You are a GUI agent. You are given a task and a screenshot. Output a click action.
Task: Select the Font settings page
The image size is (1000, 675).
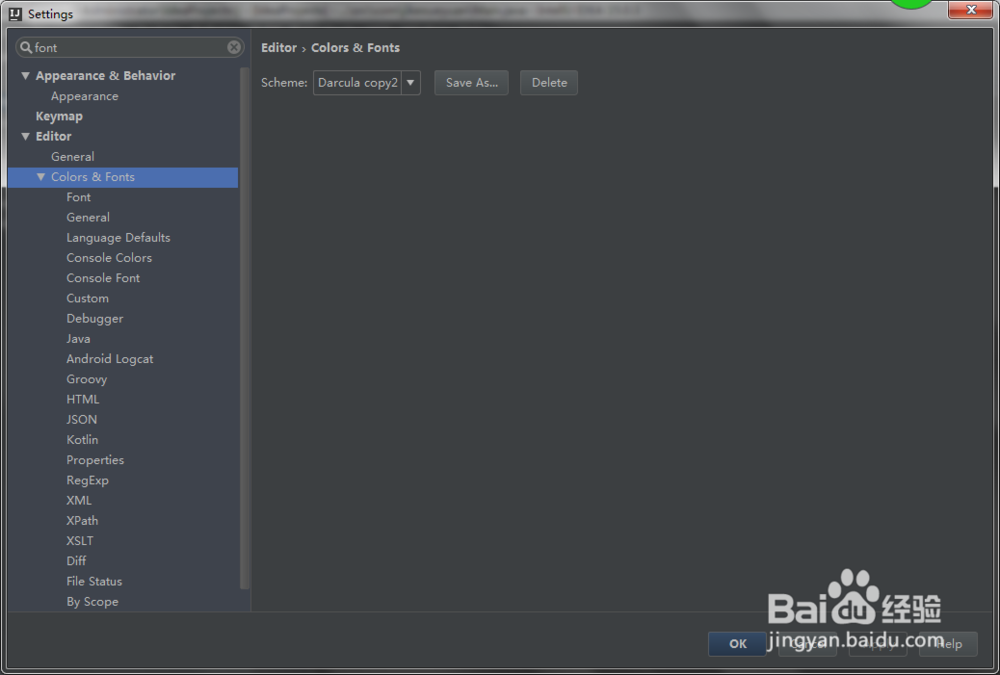78,197
